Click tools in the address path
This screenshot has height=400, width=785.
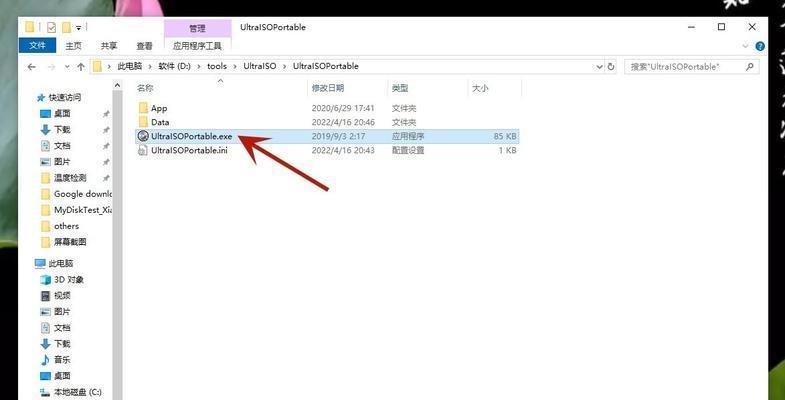[x=217, y=66]
